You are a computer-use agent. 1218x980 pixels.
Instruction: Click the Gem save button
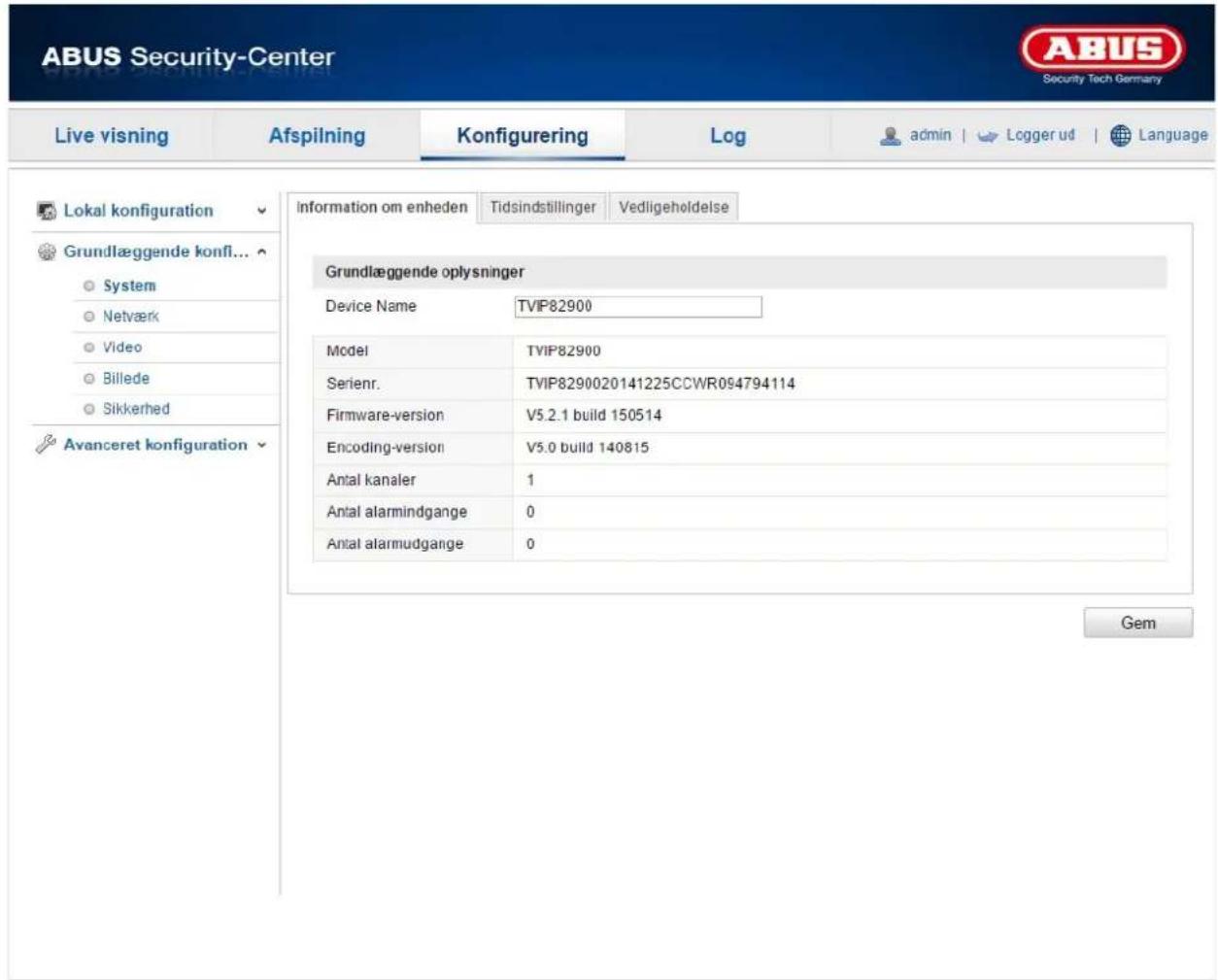pos(1138,624)
